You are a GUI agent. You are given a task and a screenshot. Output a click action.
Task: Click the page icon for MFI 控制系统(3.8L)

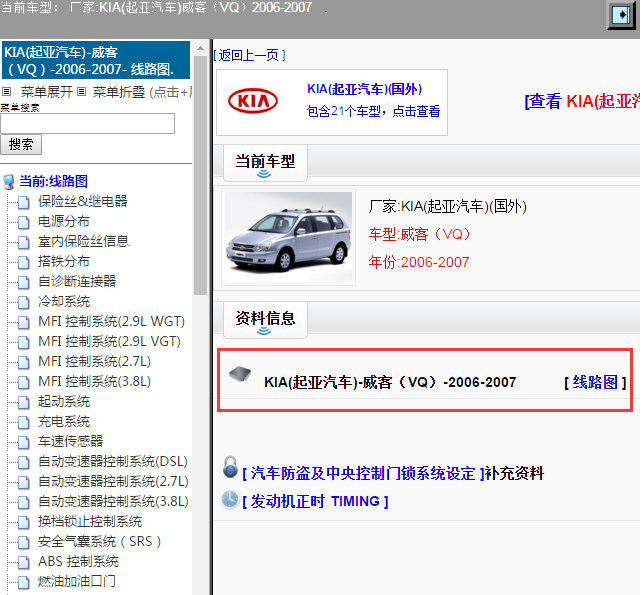click(x=24, y=382)
